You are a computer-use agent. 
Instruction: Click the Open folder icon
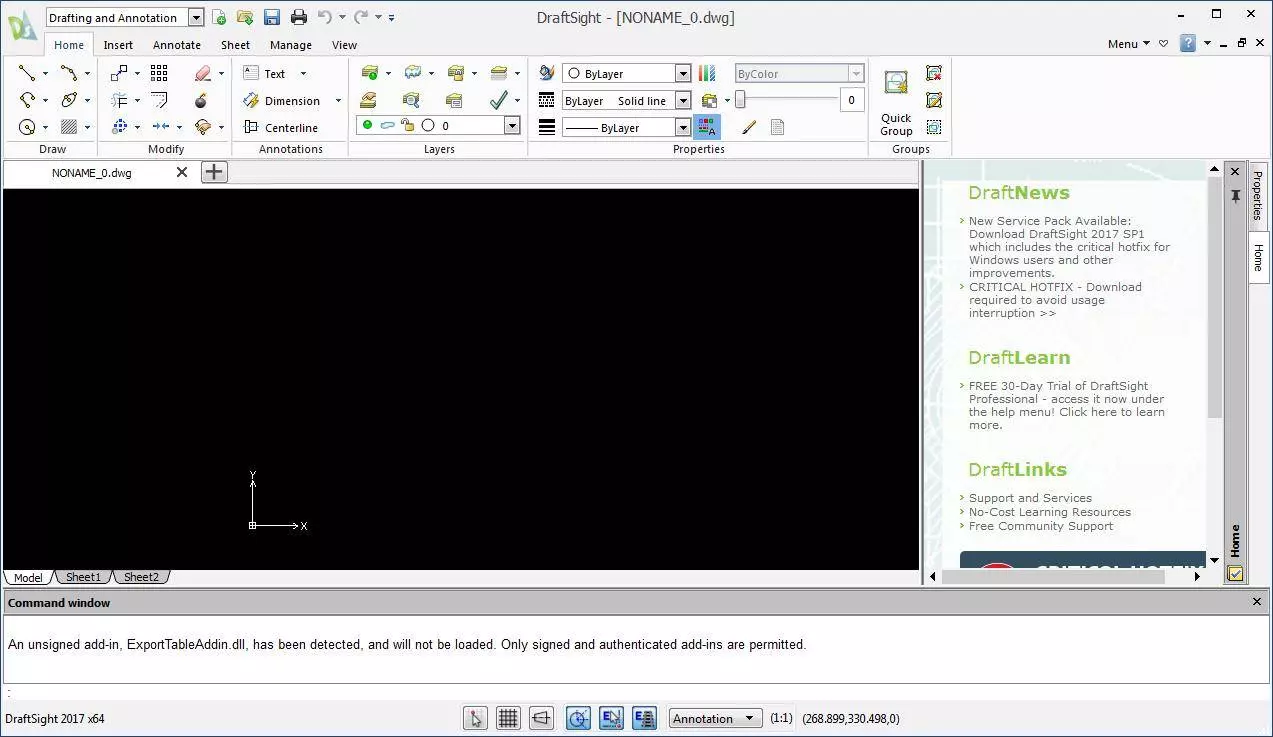[245, 17]
